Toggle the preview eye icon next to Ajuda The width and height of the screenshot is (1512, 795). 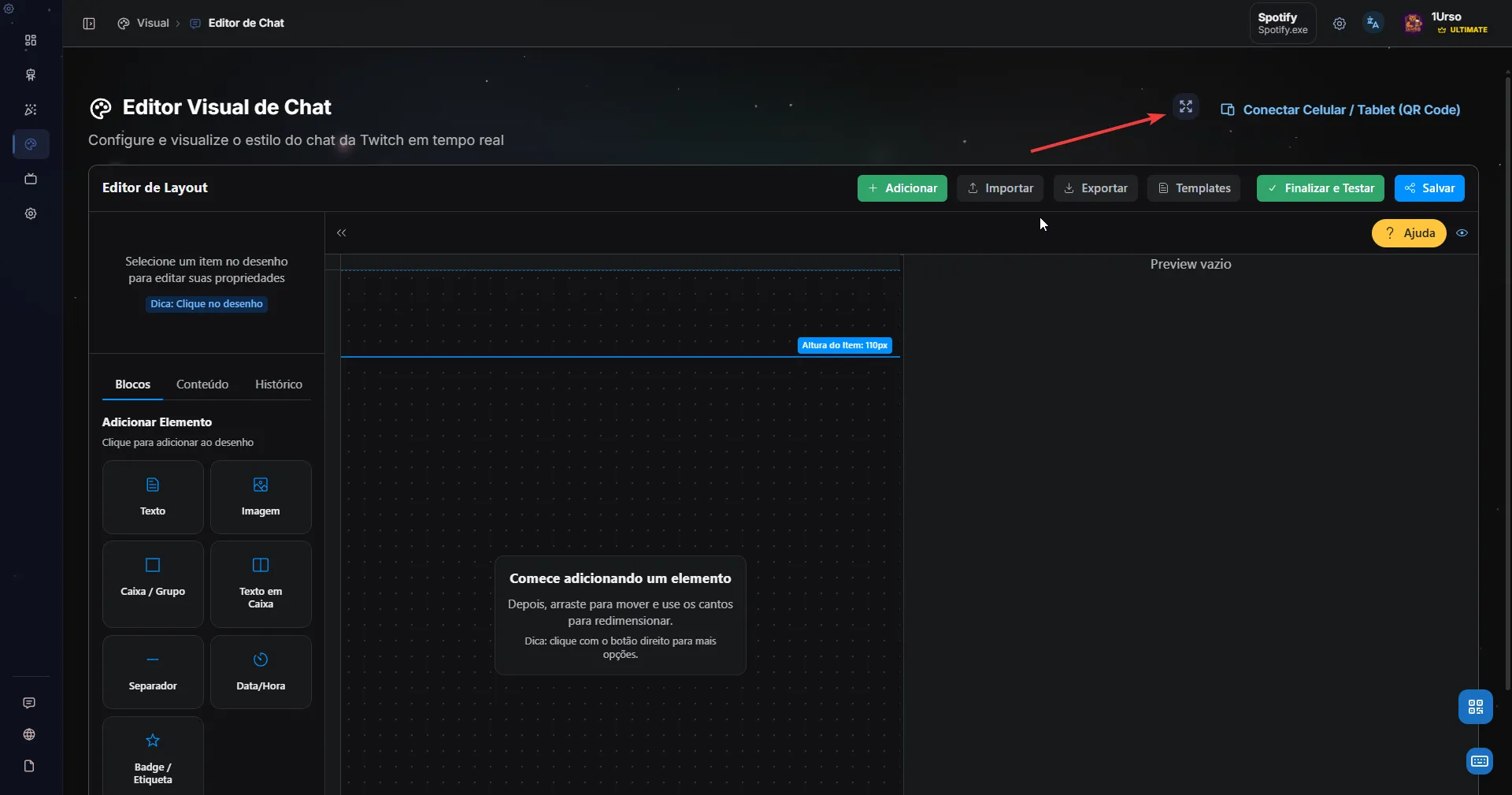(1463, 233)
